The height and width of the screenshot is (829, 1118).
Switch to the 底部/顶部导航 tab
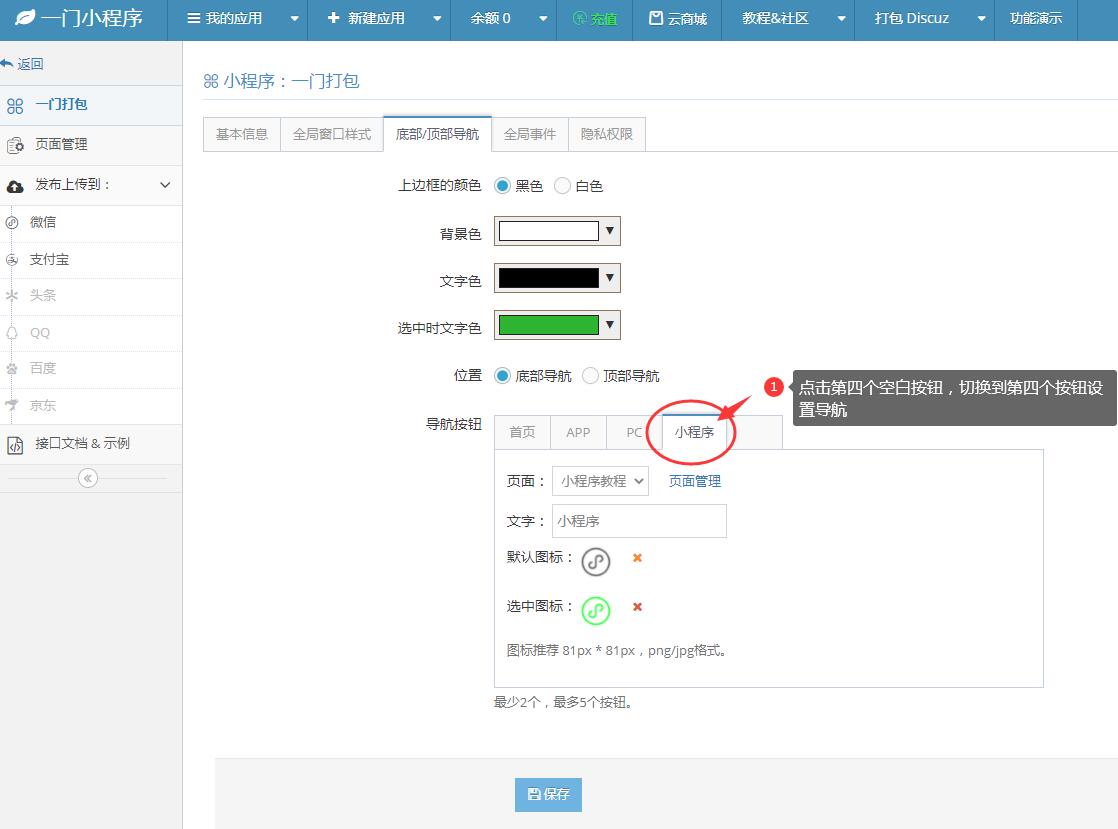(x=437, y=134)
